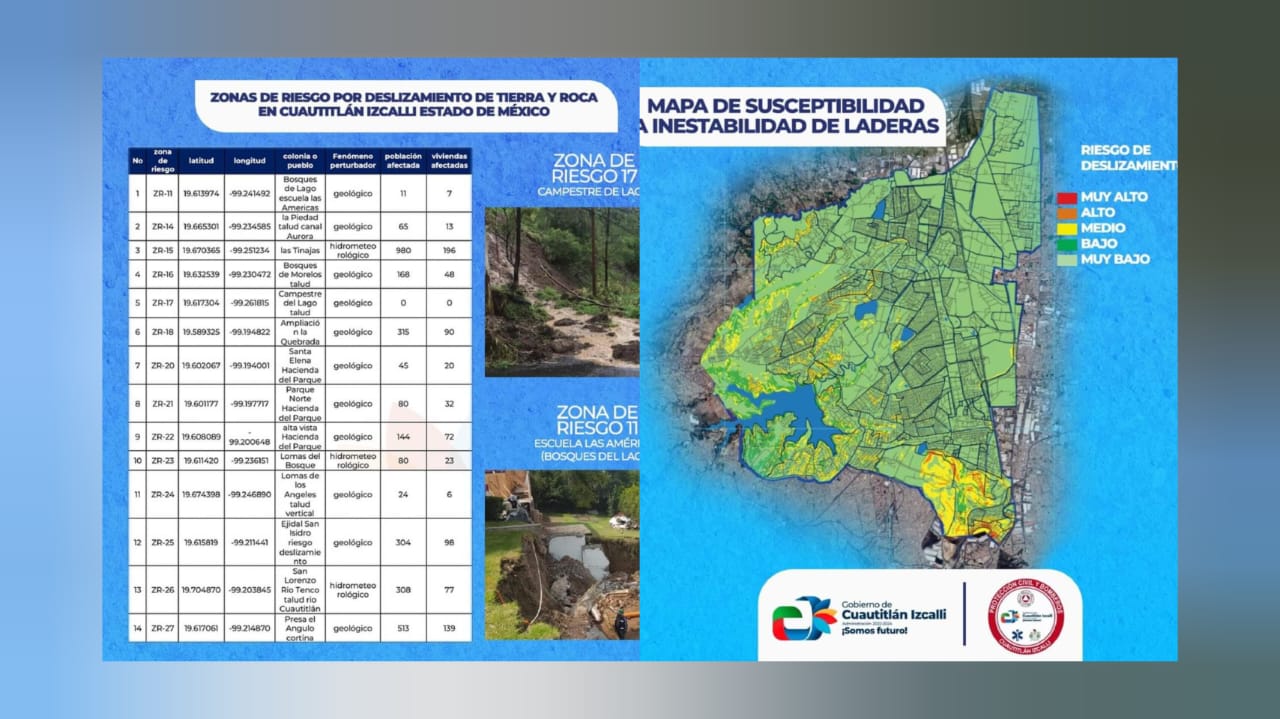Click the 'Presa el Angulo cortina' cell
This screenshot has width=1280, height=719.
click(x=301, y=628)
